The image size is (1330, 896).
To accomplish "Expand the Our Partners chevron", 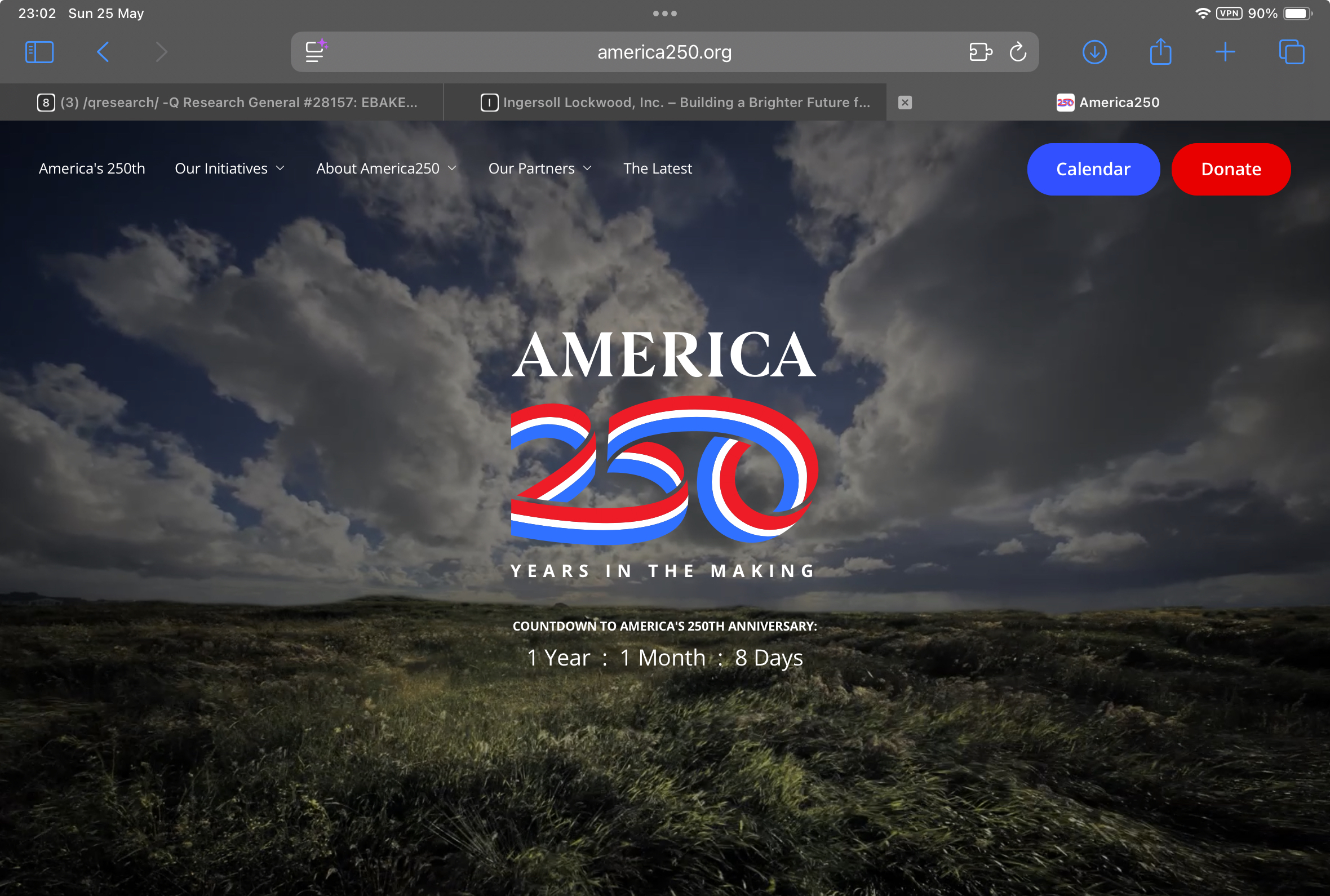I will pyautogui.click(x=587, y=168).
